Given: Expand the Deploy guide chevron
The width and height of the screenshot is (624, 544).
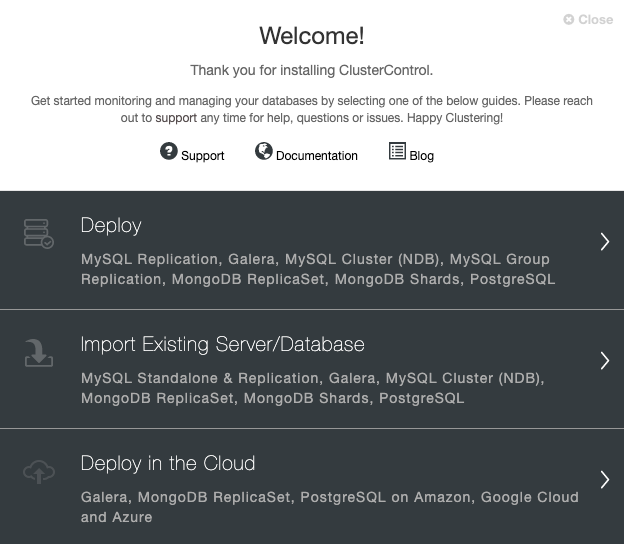Looking at the screenshot, I should pyautogui.click(x=605, y=242).
